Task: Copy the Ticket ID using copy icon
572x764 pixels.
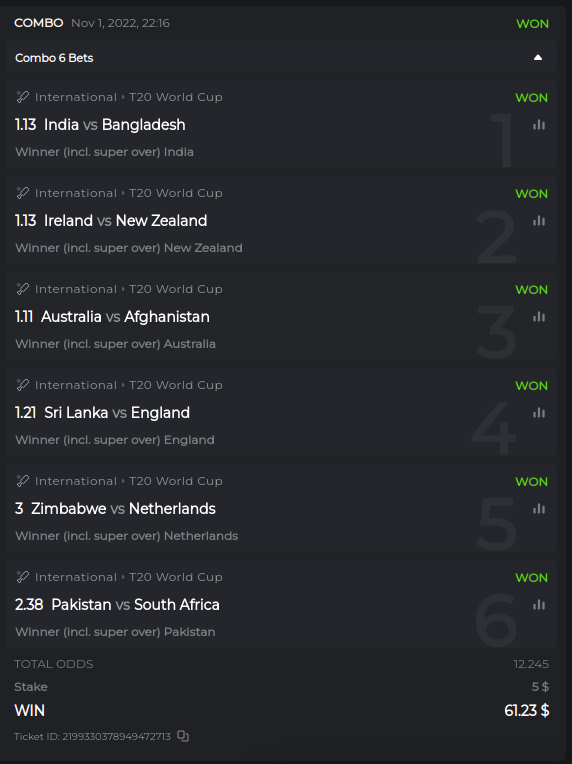Action: (183, 736)
